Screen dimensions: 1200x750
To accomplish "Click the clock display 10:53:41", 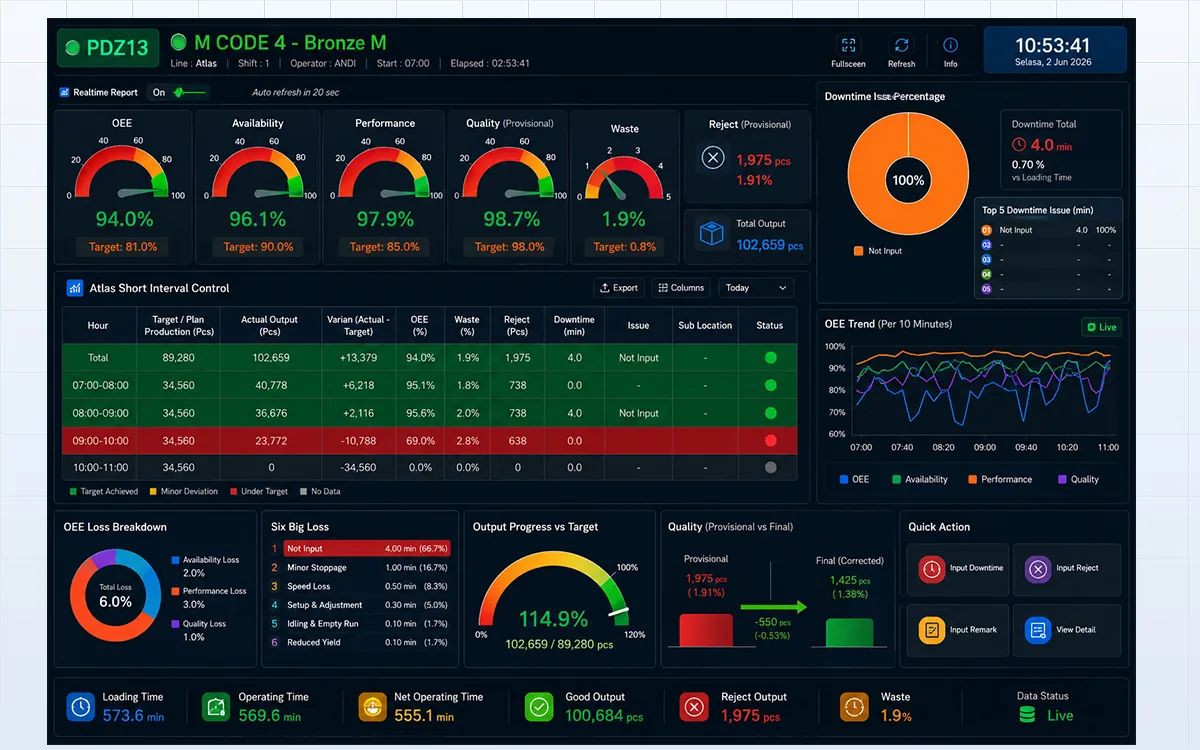I will 1055,45.
